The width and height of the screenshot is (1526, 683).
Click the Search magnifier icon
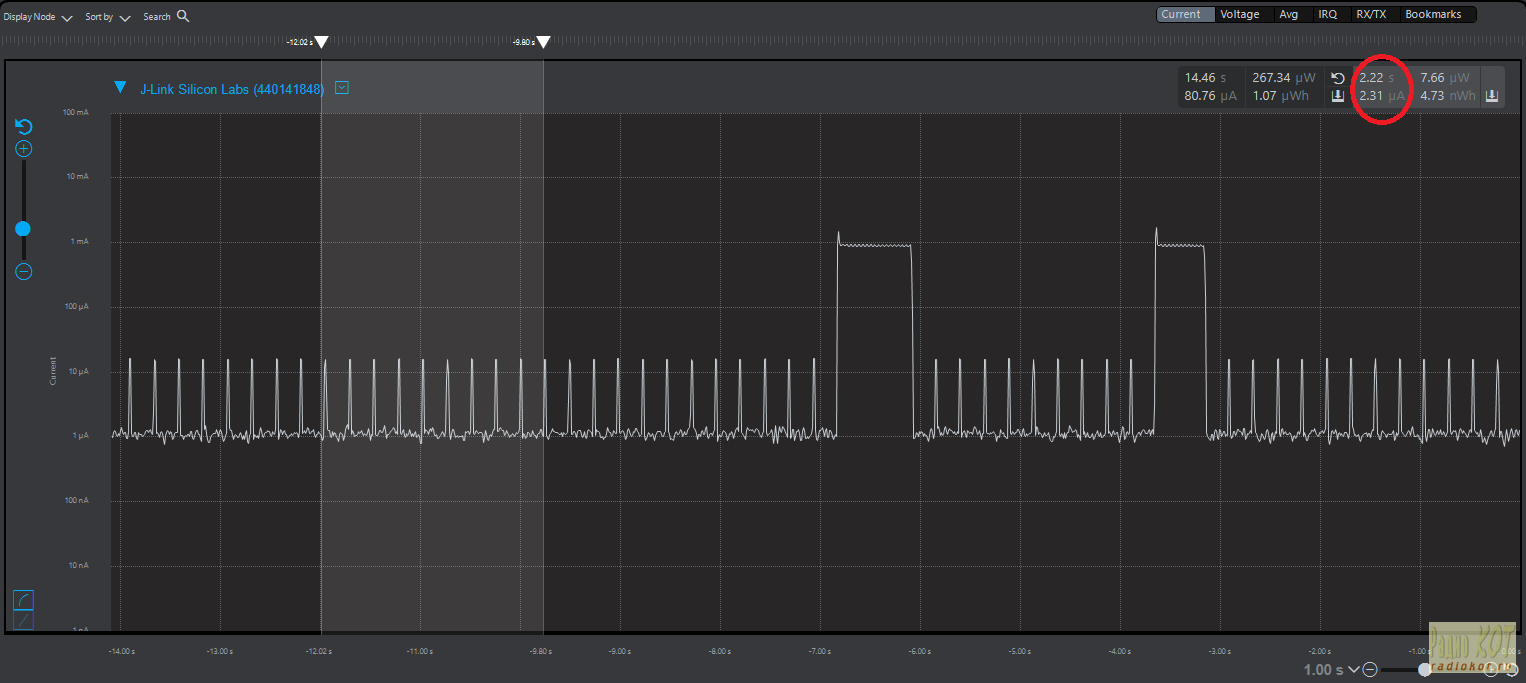click(183, 16)
